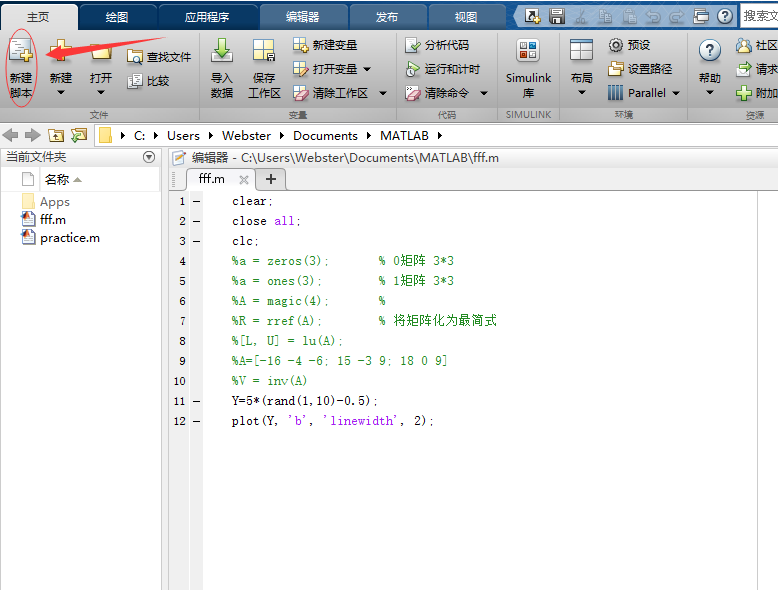The width and height of the screenshot is (778, 590).
Task: Click code line plot(Y, 'b', 'linewidth', 2)
Action: tap(332, 421)
